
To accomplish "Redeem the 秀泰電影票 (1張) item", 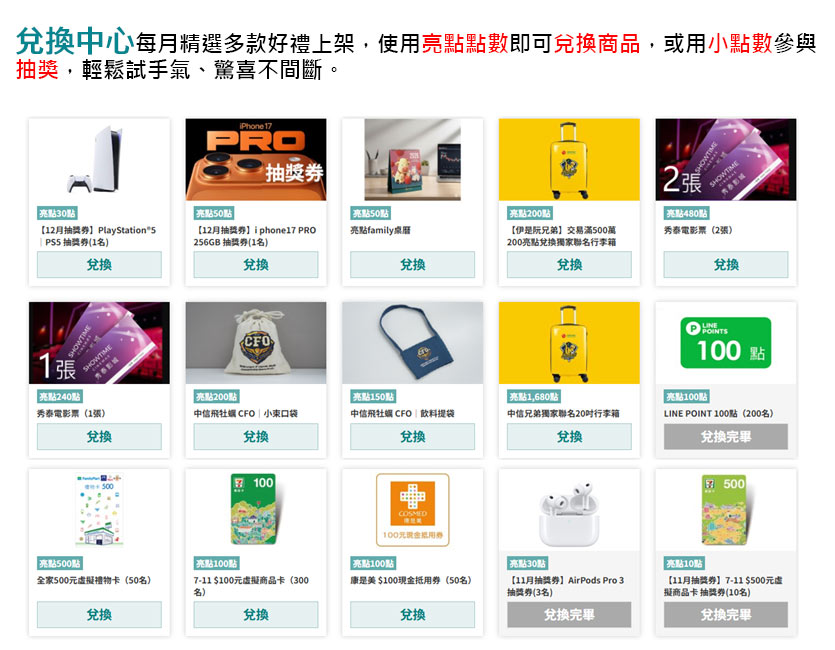I will (x=99, y=437).
